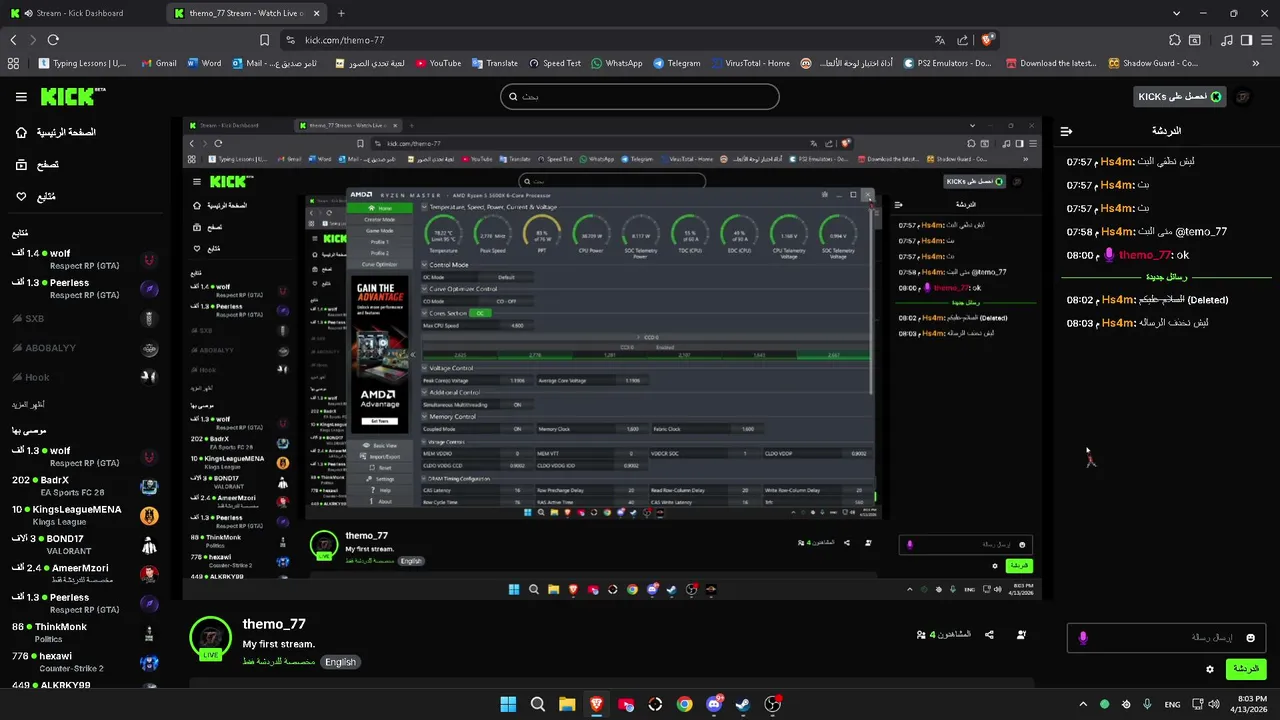The height and width of the screenshot is (720, 1280).
Task: Switch to the 'Stream - Kick Dashboard' tab
Action: pos(81,13)
